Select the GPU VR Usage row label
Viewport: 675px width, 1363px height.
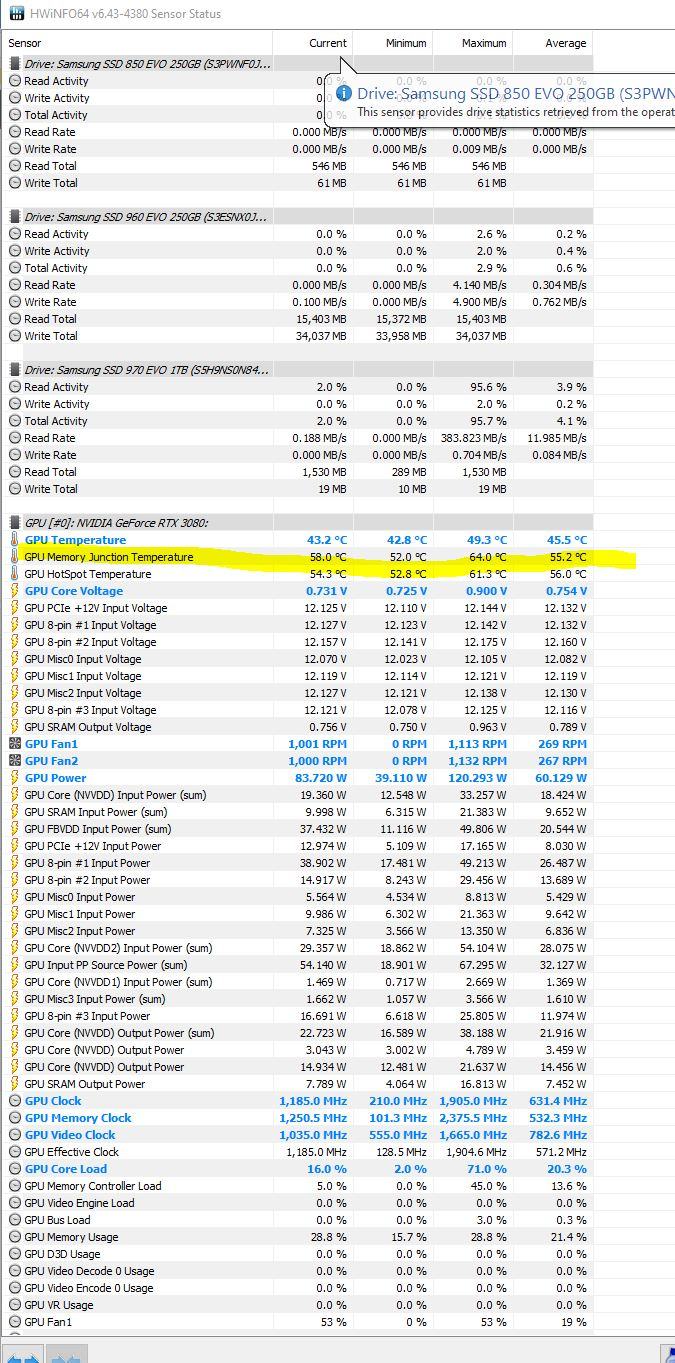point(58,1305)
